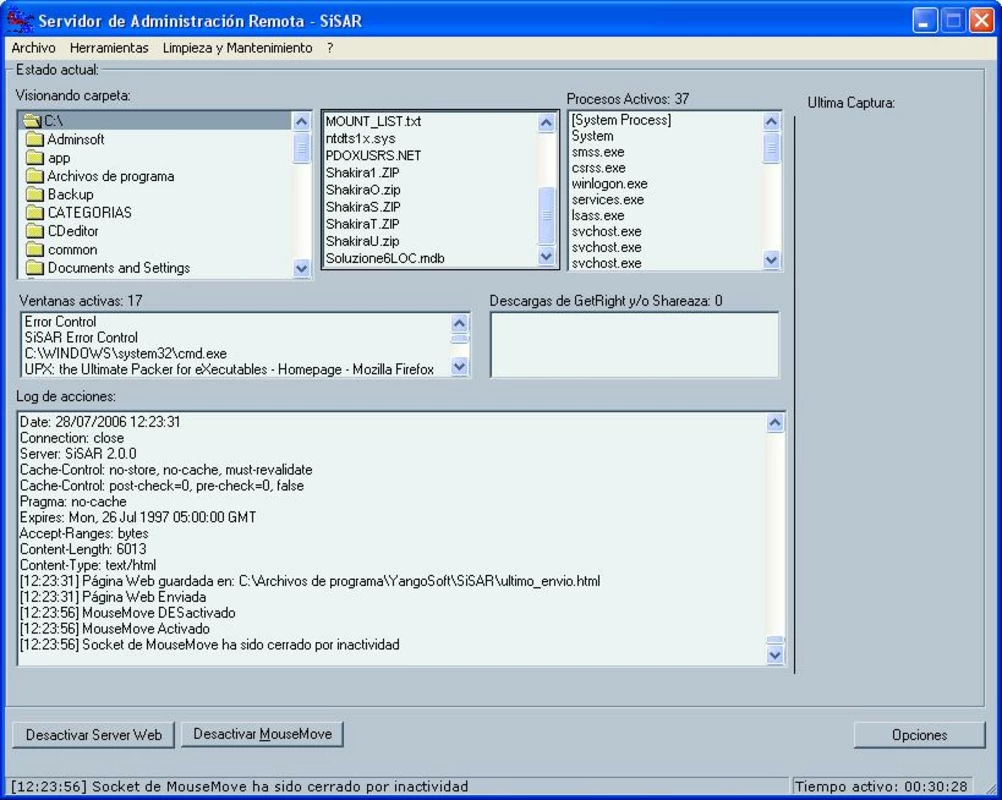The image size is (1002, 800).
Task: Select services.exe process
Action: [608, 200]
